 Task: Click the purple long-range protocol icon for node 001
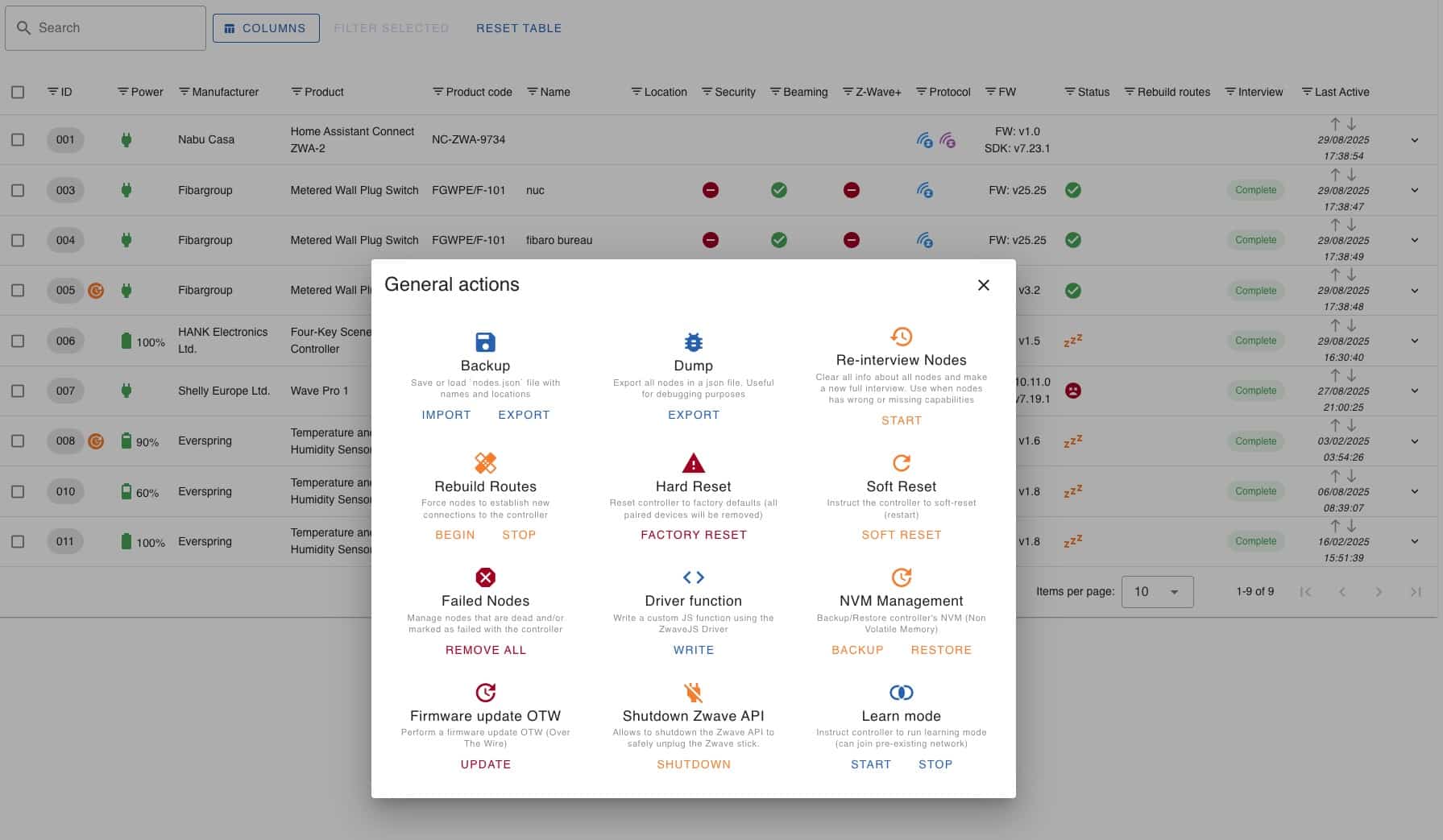click(x=947, y=140)
